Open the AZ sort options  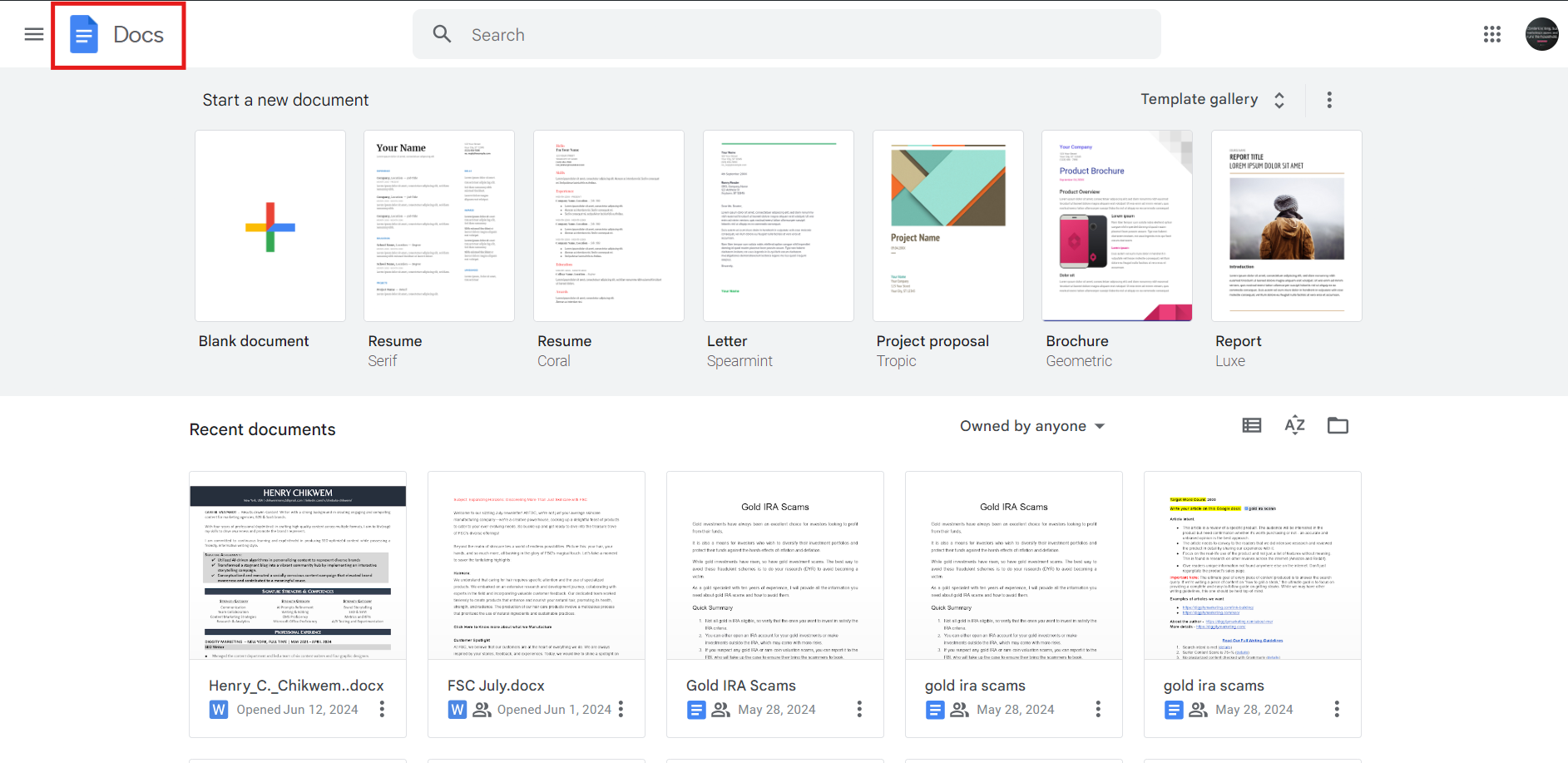[1295, 426]
